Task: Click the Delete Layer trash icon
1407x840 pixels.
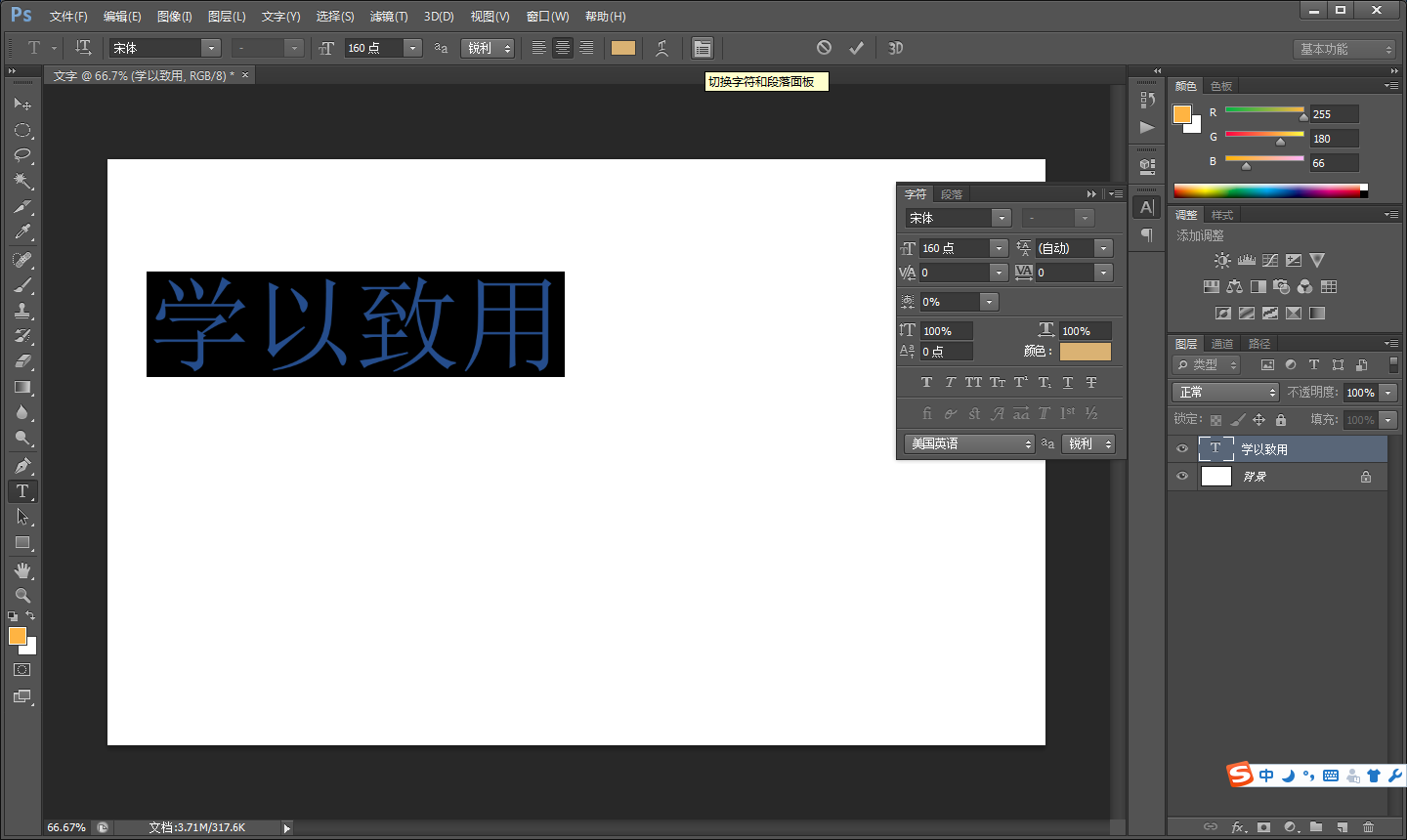Action: coord(1368,827)
